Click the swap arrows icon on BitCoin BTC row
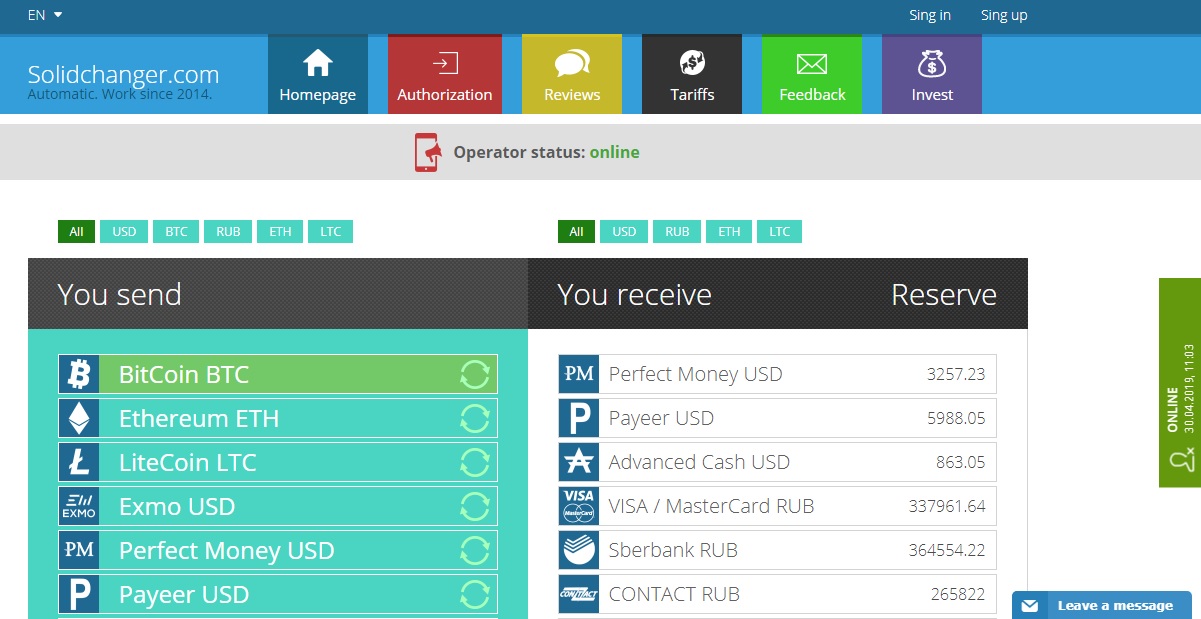This screenshot has width=1201, height=619. coord(475,374)
